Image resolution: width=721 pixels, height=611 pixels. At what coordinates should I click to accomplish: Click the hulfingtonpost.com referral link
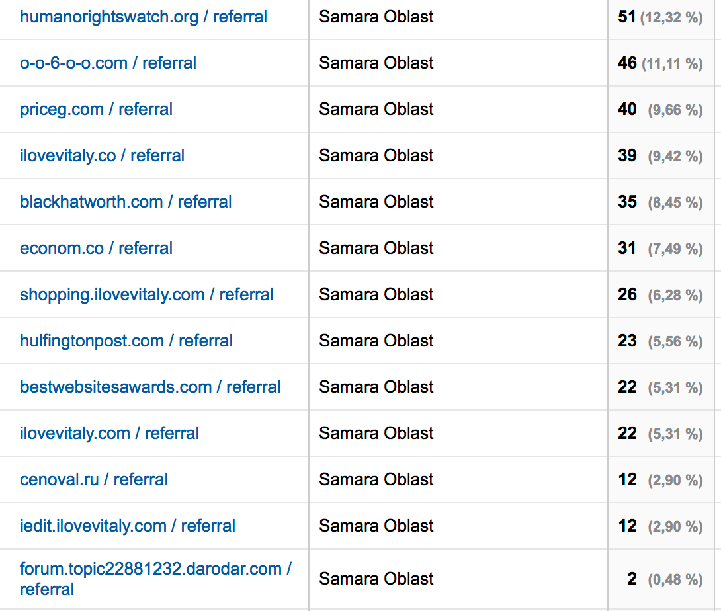[126, 341]
